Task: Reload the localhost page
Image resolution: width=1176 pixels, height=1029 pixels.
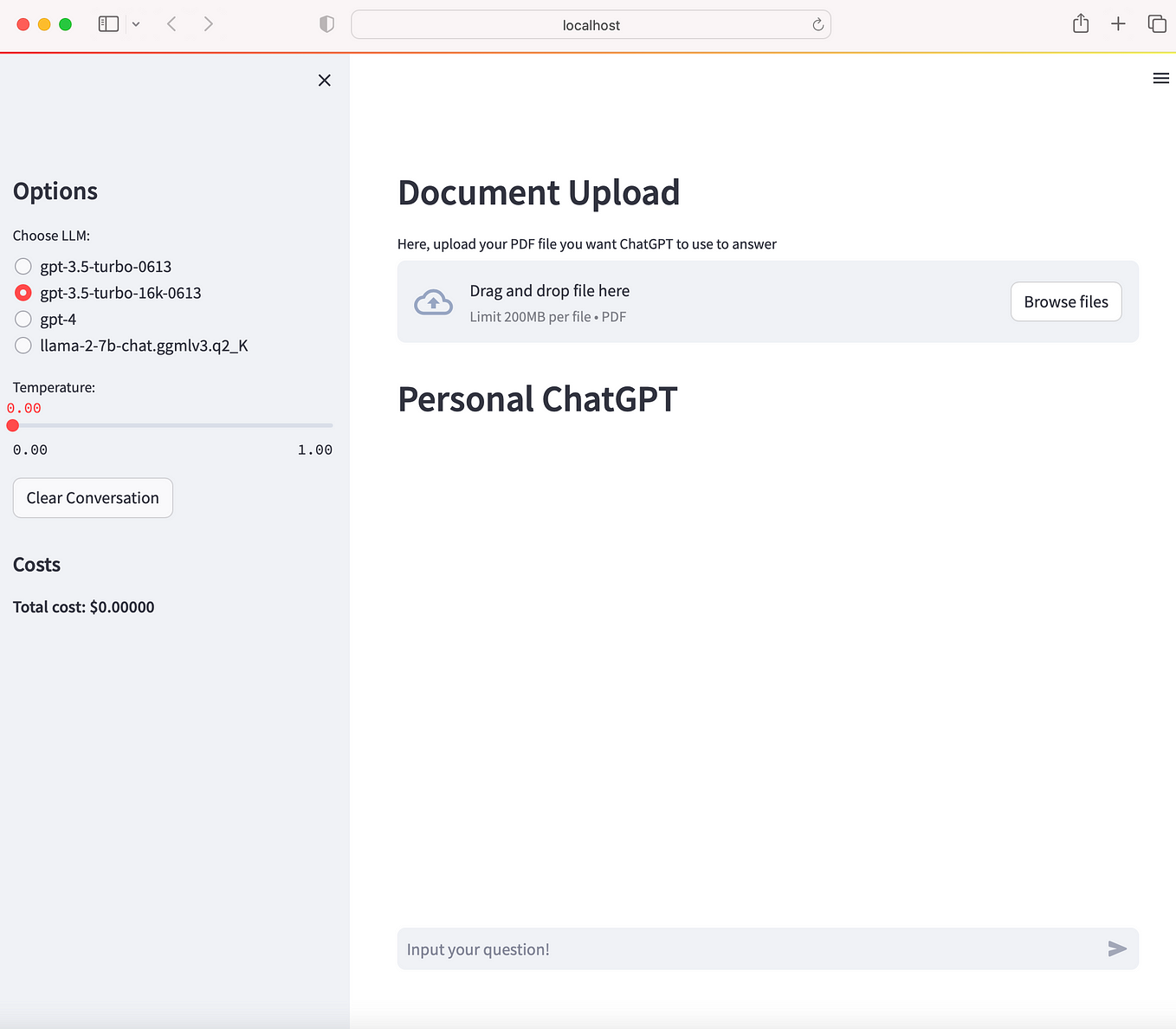Action: click(x=817, y=25)
